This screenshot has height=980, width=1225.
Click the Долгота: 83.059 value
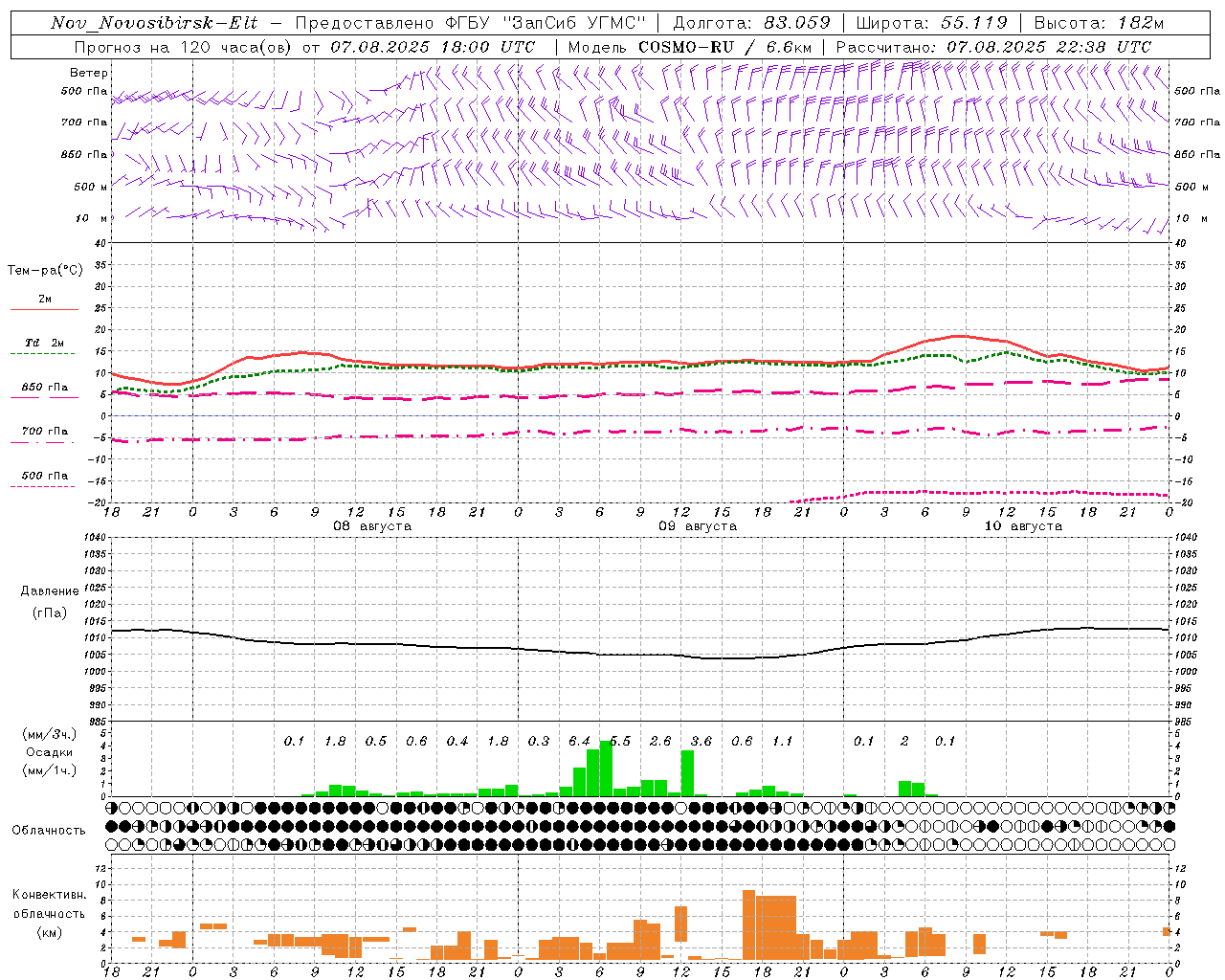[x=752, y=23]
